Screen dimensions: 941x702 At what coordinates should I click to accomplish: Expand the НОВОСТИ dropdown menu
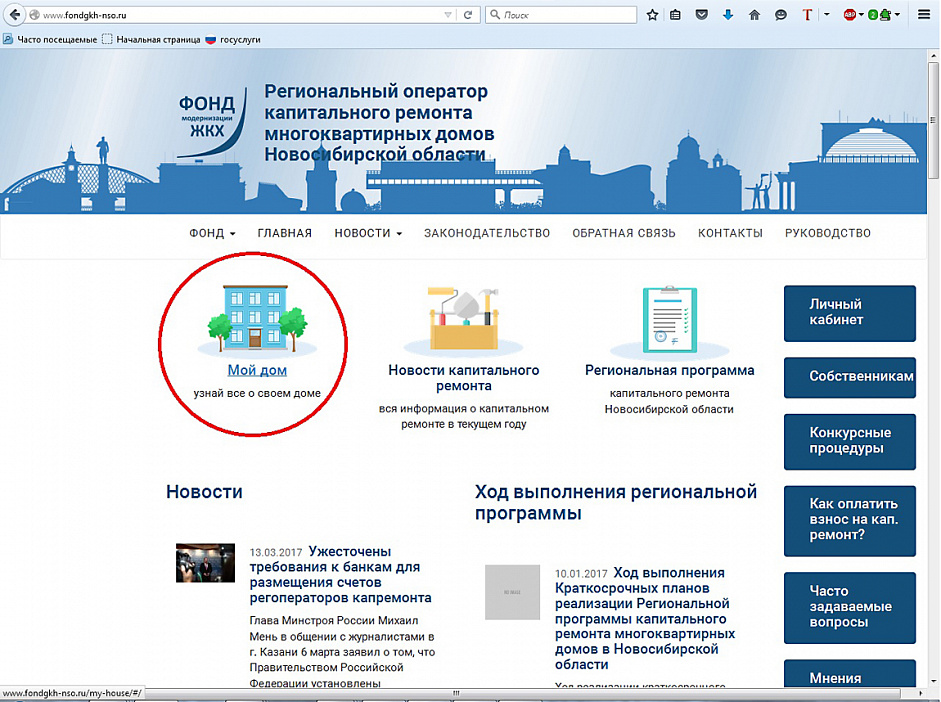pyautogui.click(x=368, y=233)
